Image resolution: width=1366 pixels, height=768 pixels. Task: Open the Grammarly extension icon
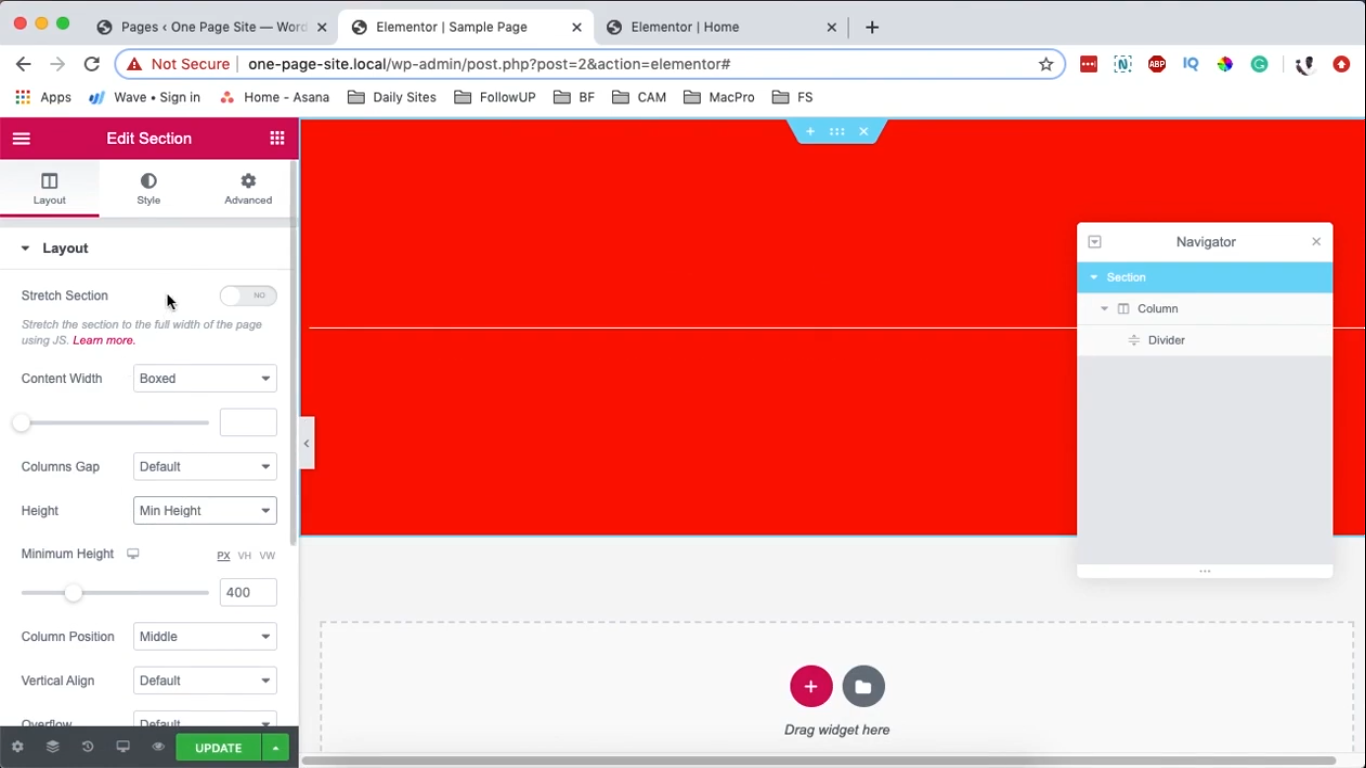1259,64
